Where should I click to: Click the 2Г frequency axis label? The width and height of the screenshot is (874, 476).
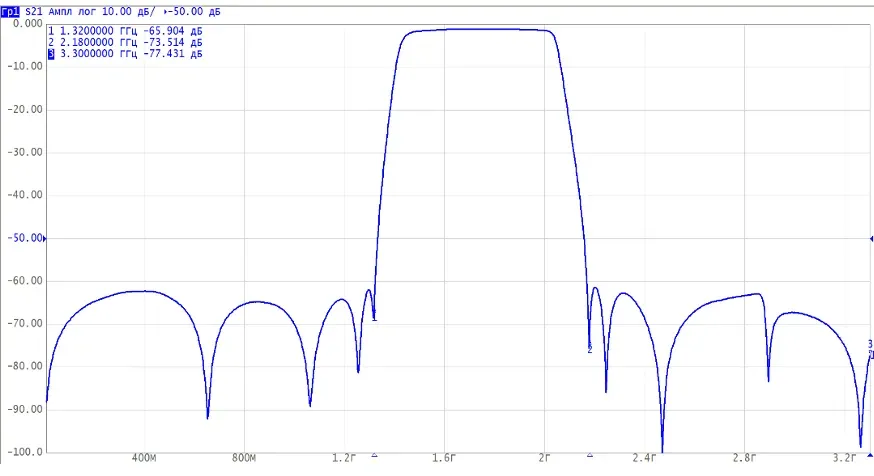tap(544, 458)
